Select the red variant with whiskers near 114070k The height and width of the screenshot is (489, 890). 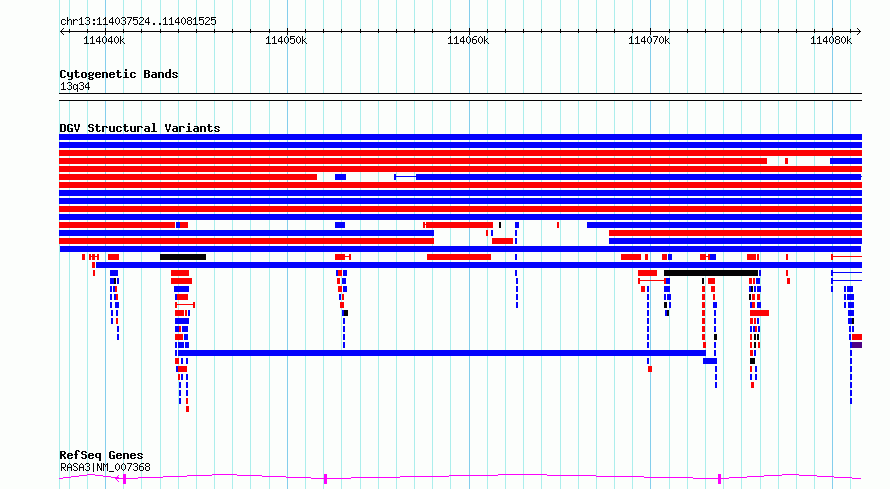pyautogui.click(x=652, y=281)
